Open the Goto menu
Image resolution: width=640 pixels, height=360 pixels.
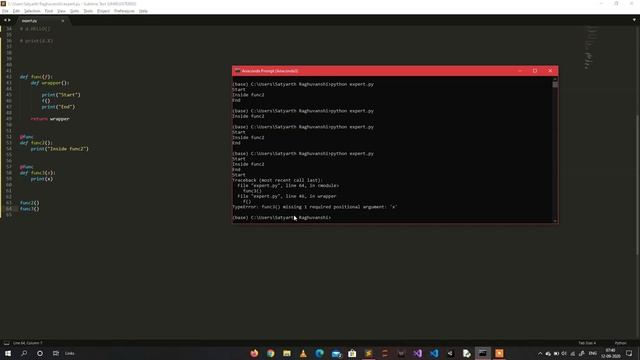click(74, 11)
